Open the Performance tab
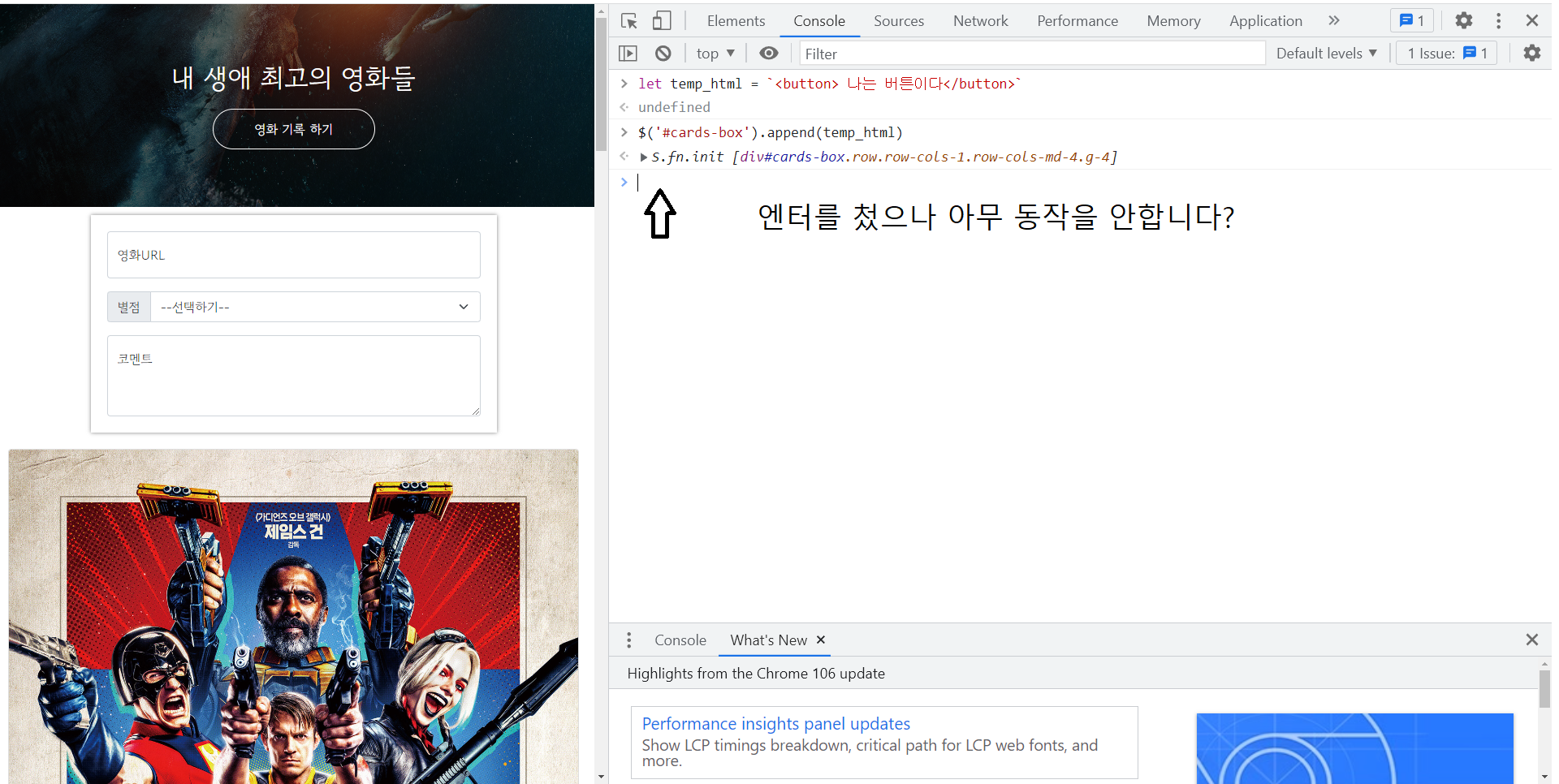1559x784 pixels. (x=1077, y=21)
